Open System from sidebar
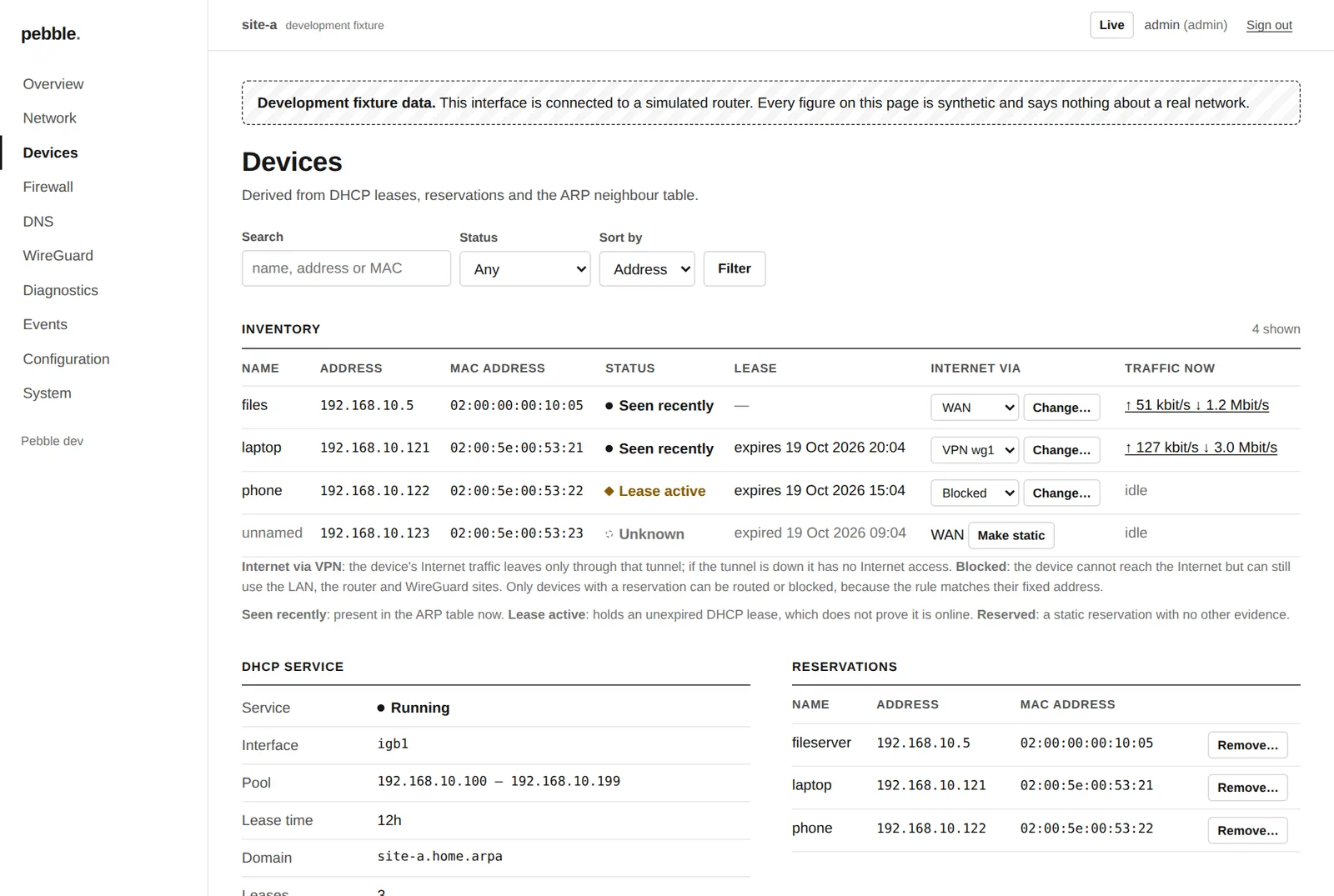The image size is (1334, 896). click(x=48, y=393)
